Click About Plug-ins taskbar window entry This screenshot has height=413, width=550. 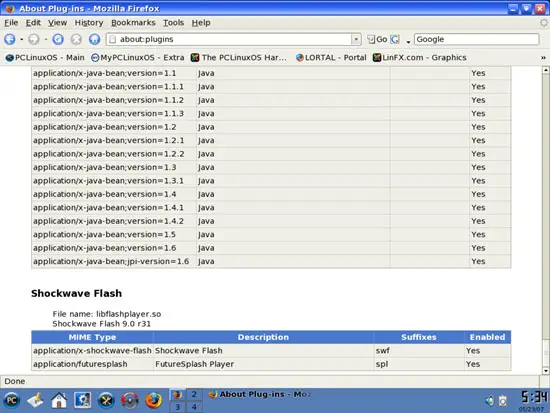[260, 394]
